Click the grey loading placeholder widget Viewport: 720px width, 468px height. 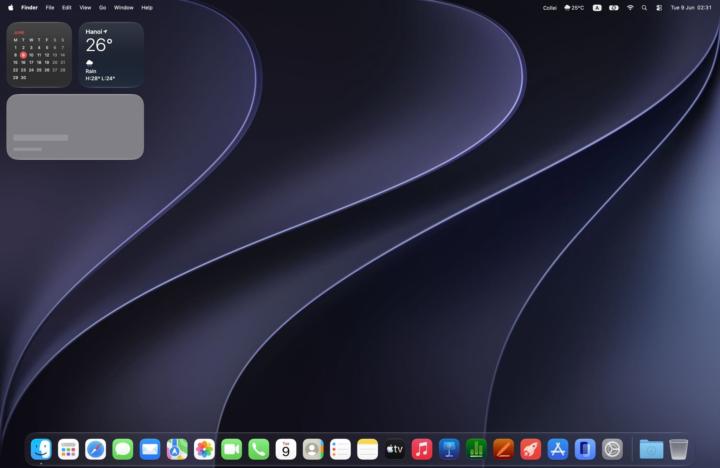point(75,127)
